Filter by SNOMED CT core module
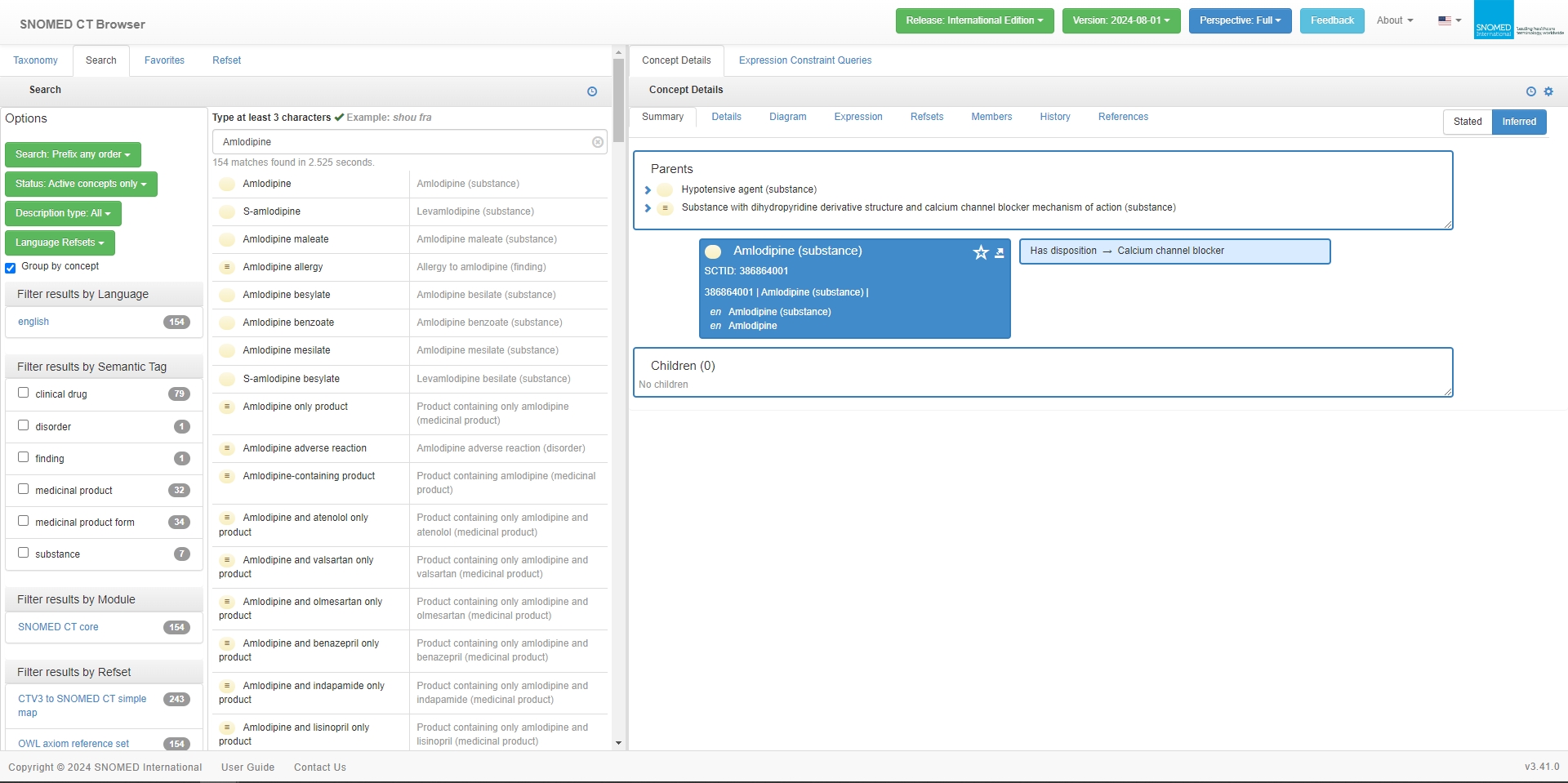This screenshot has height=783, width=1568. (58, 627)
